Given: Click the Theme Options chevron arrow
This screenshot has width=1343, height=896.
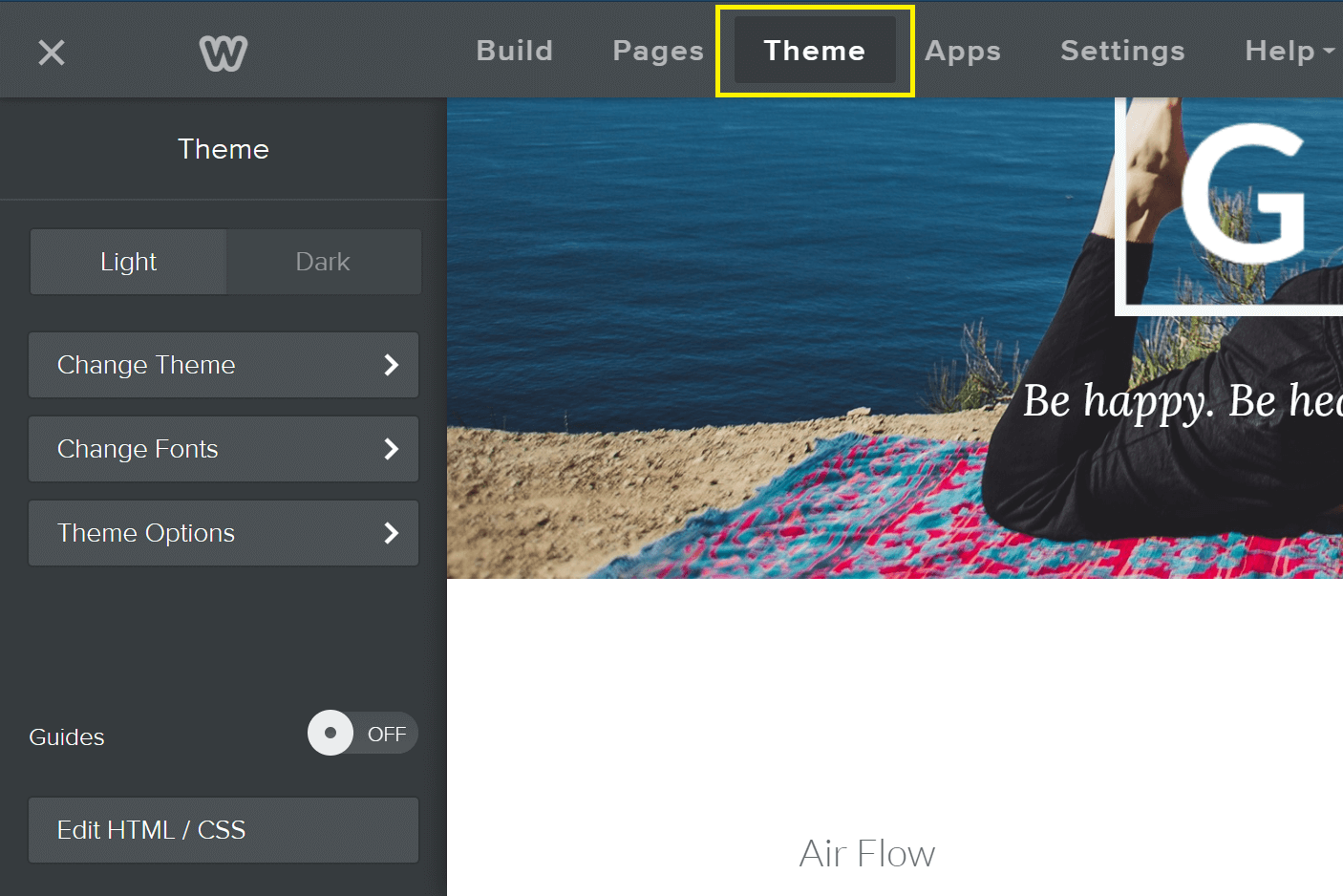Looking at the screenshot, I should (x=391, y=533).
